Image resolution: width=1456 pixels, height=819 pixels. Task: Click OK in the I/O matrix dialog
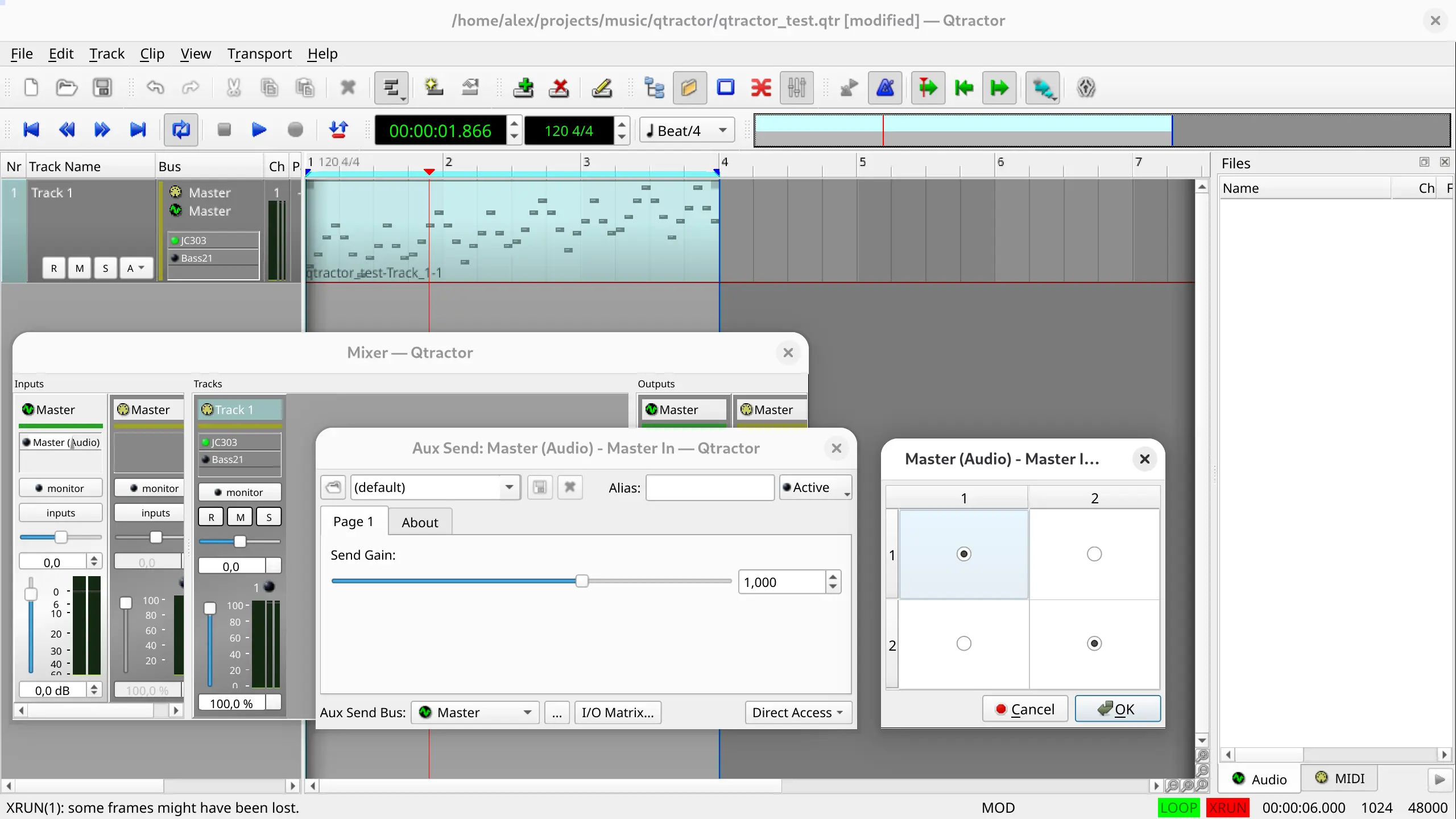tap(1117, 709)
